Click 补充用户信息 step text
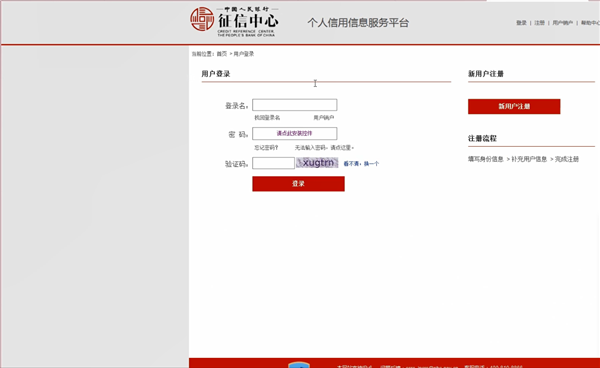Viewport: 600px width, 368px height. click(529, 159)
